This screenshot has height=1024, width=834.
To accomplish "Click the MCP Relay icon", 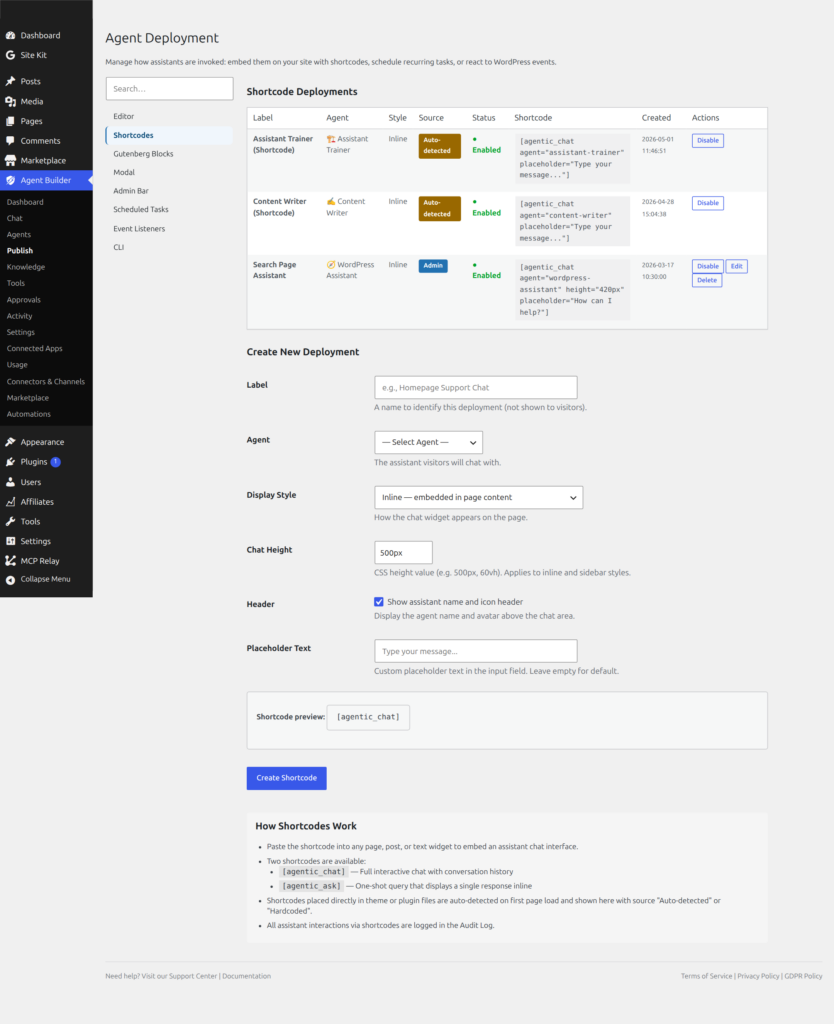I will click(10, 560).
